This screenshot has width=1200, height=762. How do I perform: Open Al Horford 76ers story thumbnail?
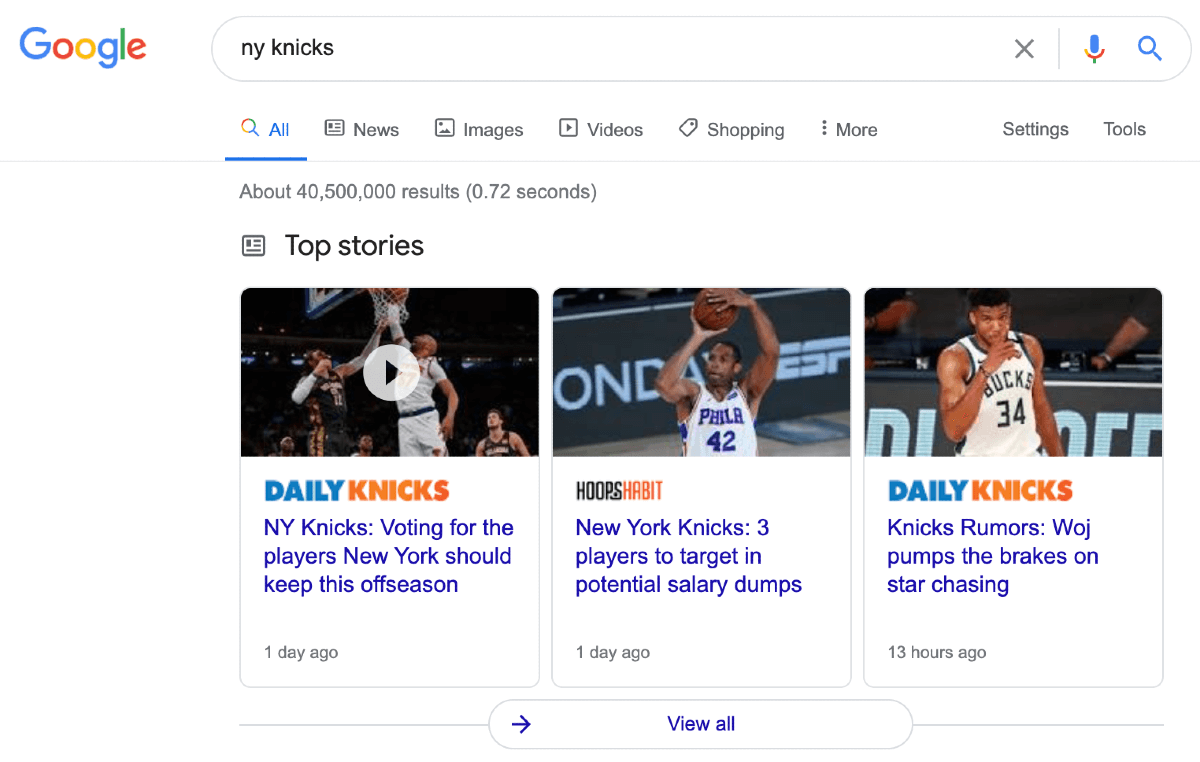[x=701, y=372]
